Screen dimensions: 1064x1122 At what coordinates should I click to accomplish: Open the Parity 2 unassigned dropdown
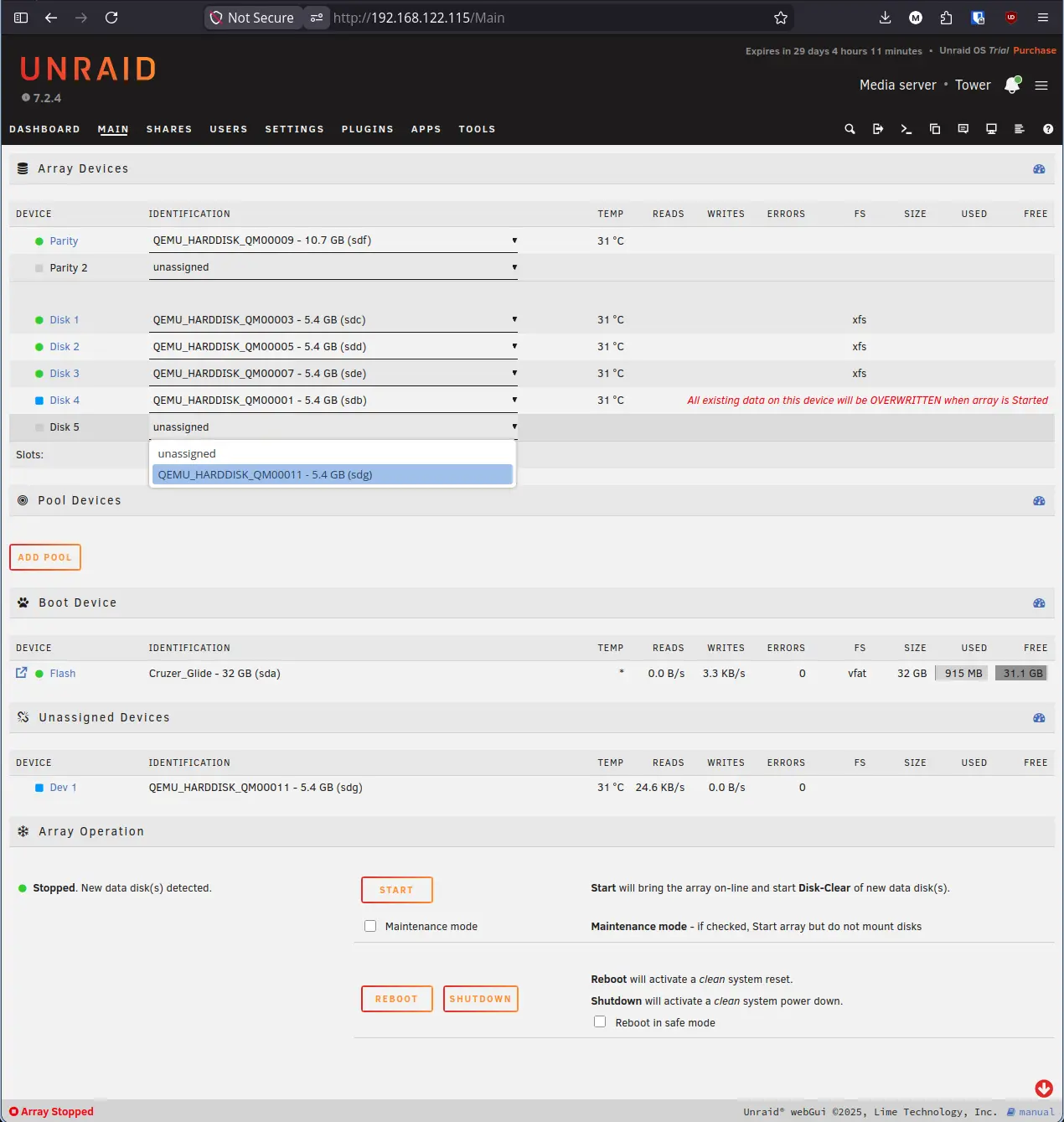(333, 267)
